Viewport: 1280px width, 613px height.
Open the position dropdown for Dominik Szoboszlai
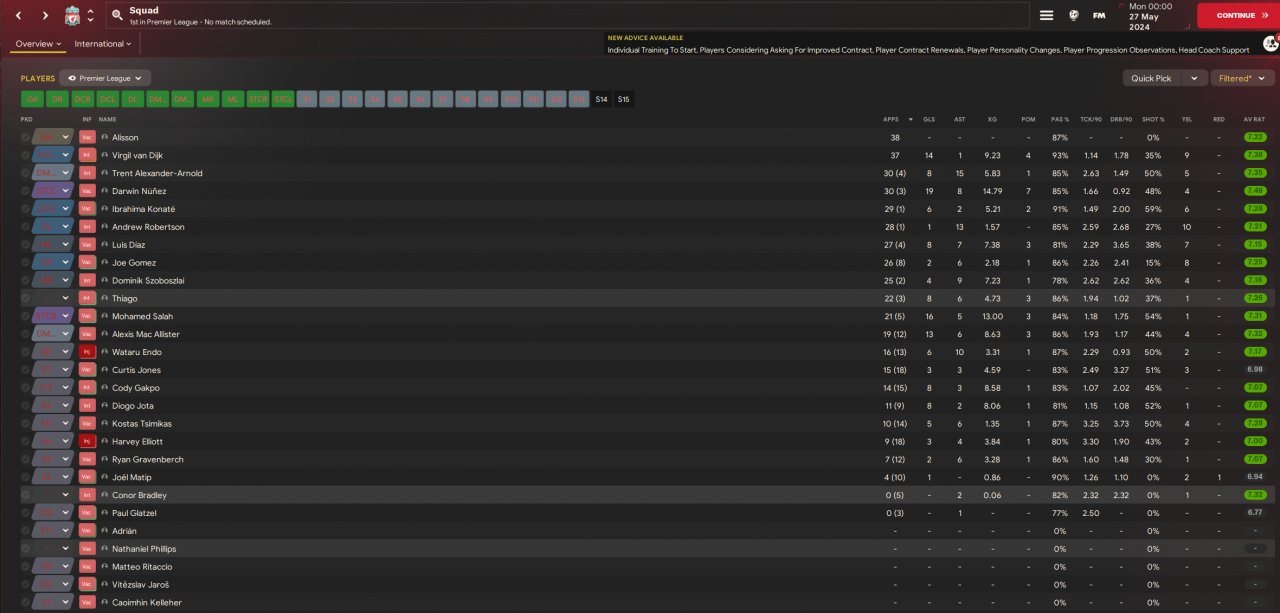(x=65, y=280)
